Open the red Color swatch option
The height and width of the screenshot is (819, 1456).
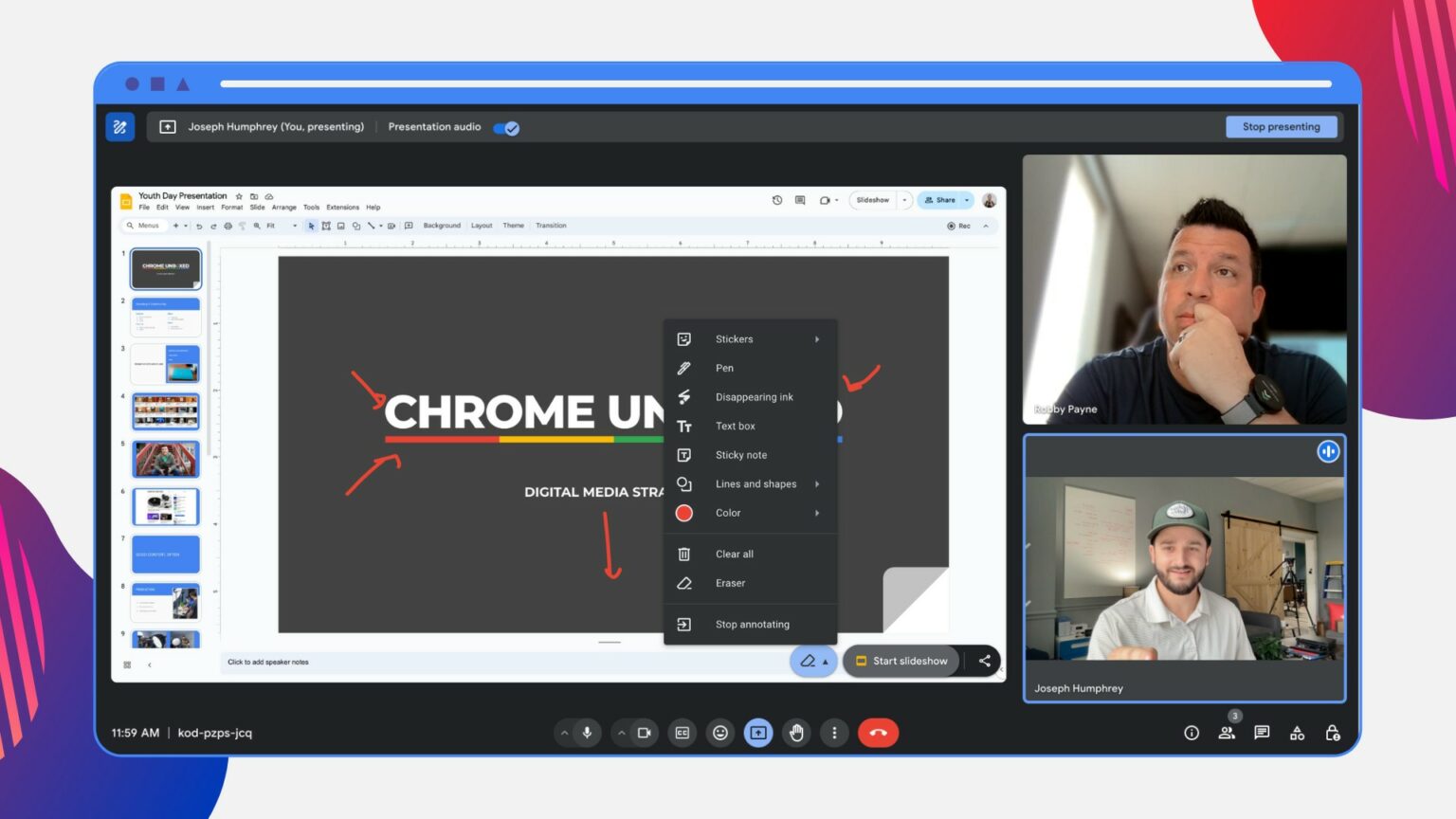684,513
